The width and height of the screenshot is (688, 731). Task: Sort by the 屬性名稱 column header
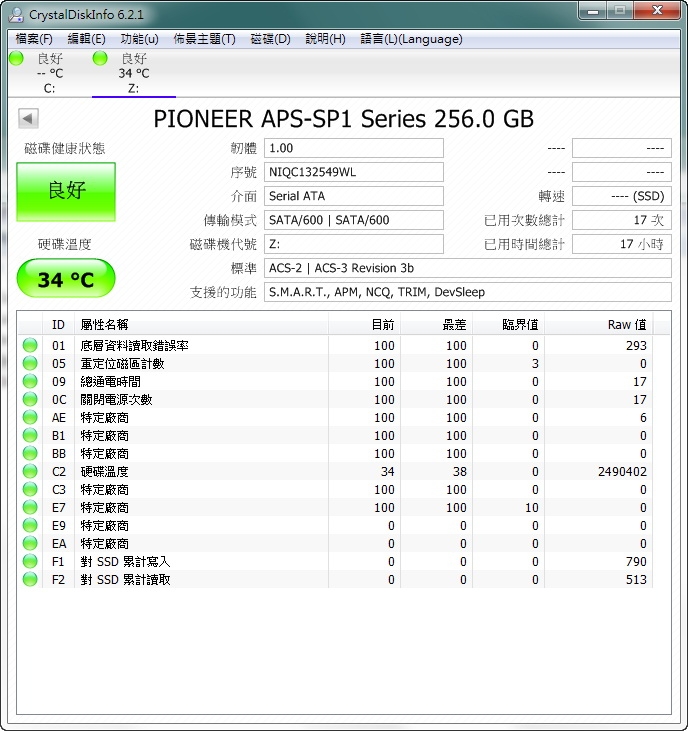201,324
